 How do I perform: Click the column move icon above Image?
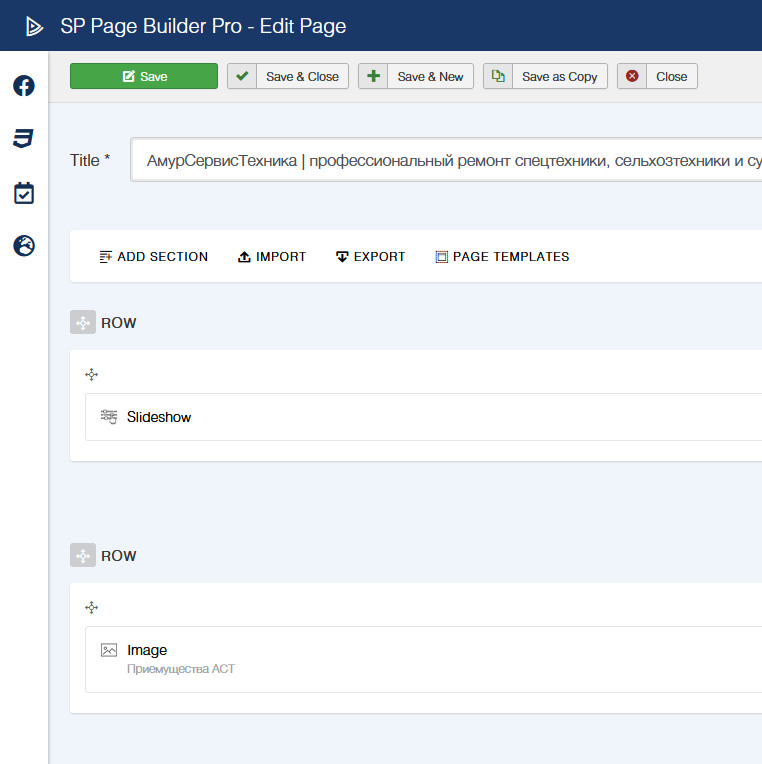(92, 608)
